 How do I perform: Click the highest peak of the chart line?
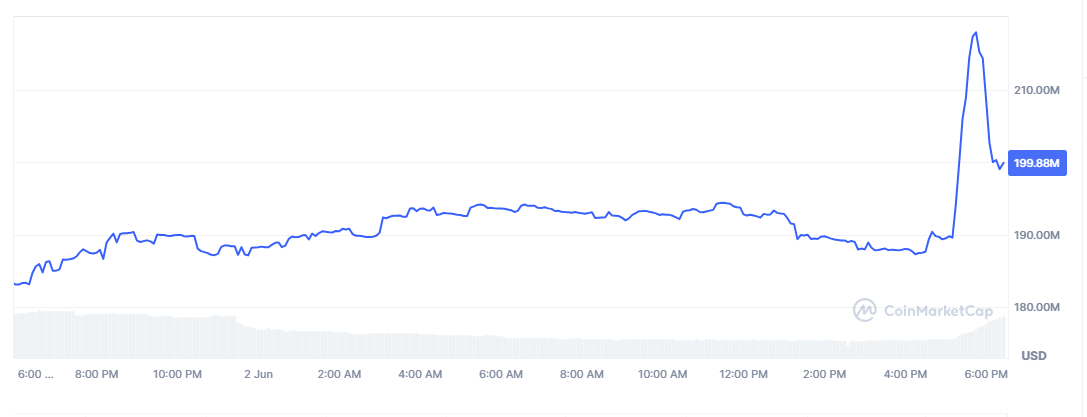tap(975, 33)
